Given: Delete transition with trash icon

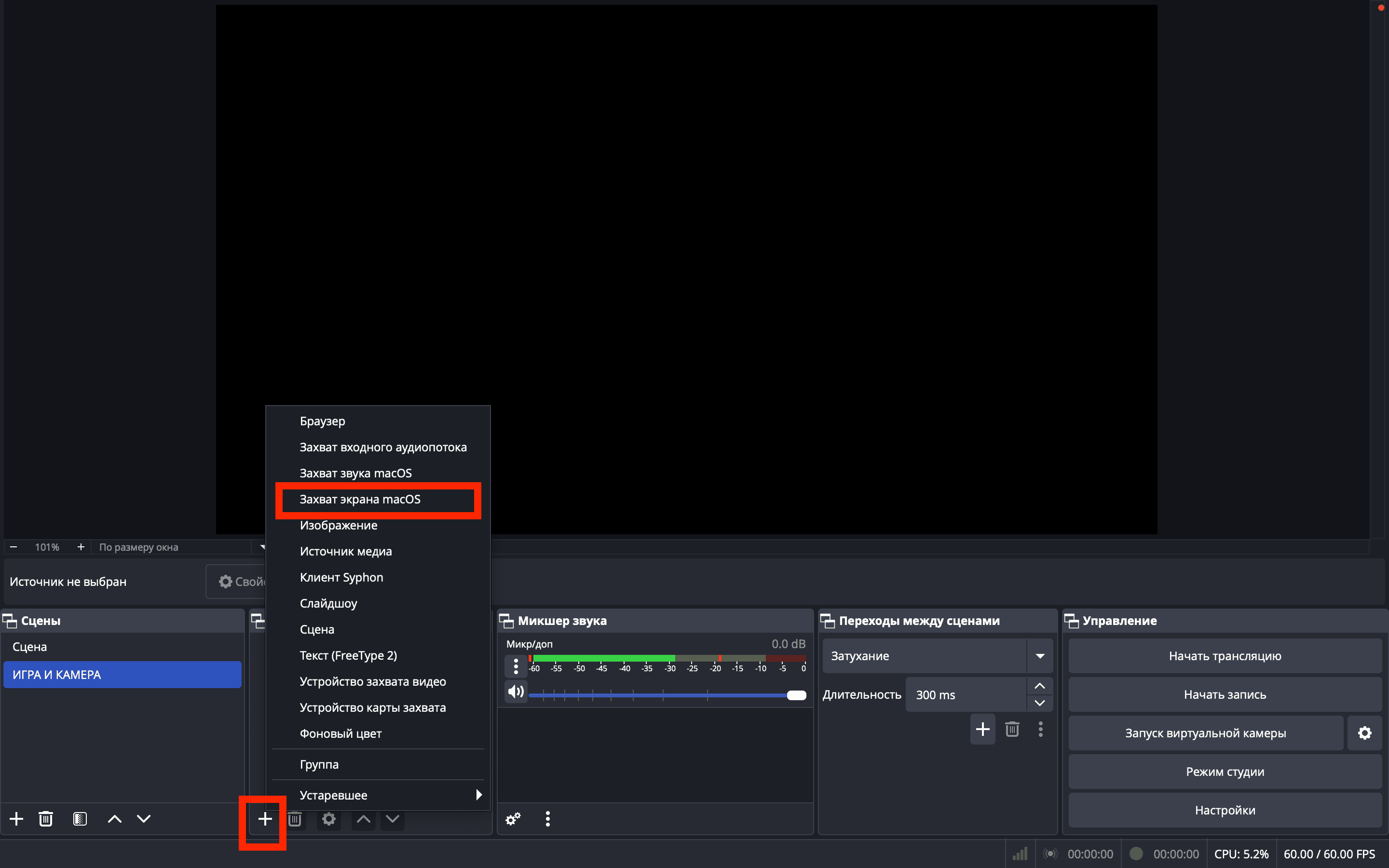Looking at the screenshot, I should 1012,729.
